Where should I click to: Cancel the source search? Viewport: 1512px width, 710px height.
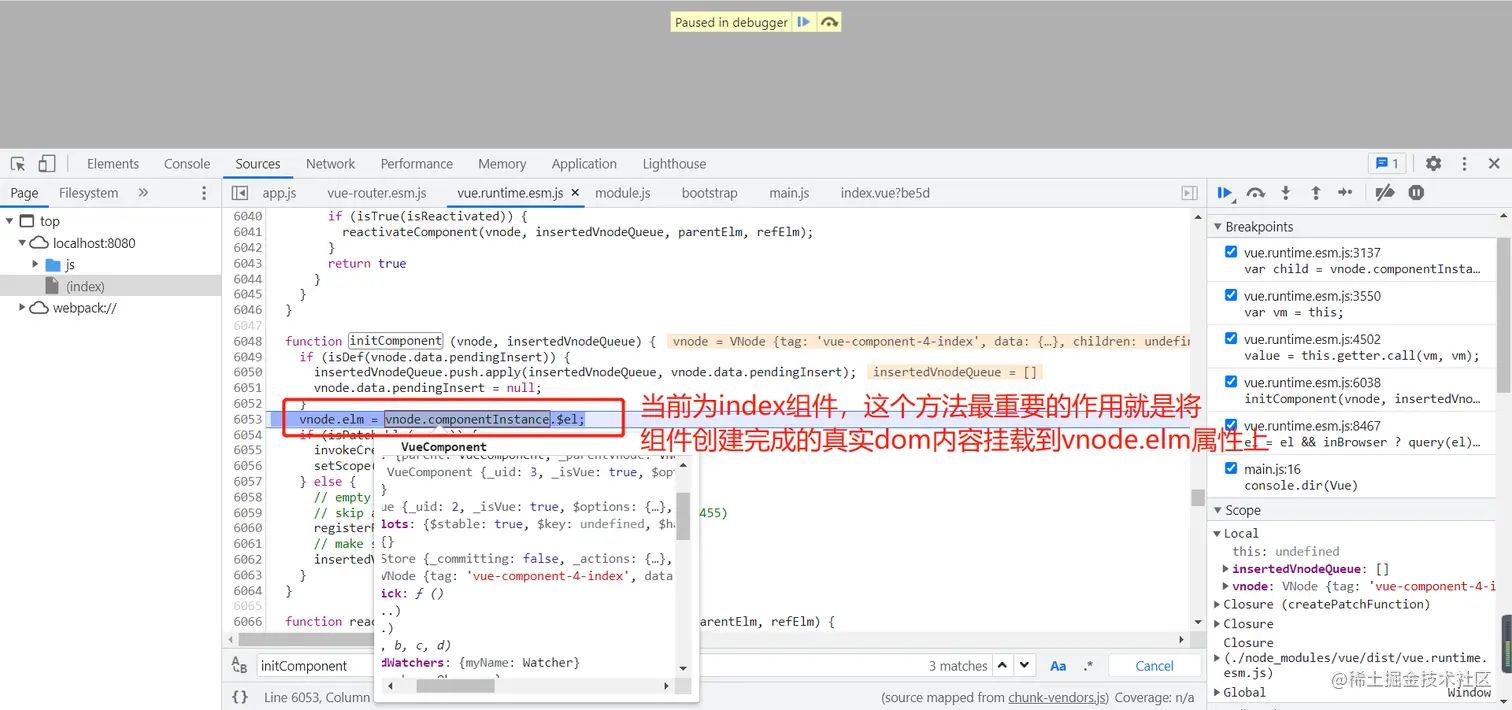1154,666
